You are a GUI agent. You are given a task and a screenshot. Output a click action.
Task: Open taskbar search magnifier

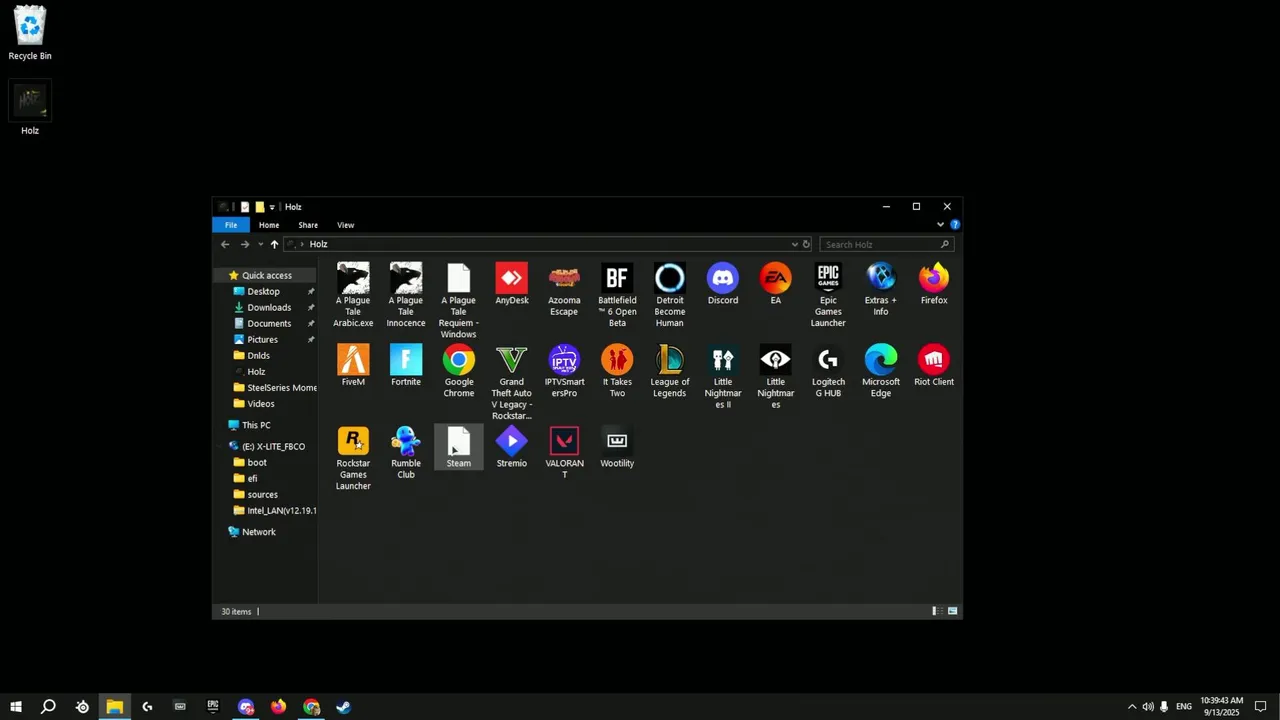coord(48,707)
